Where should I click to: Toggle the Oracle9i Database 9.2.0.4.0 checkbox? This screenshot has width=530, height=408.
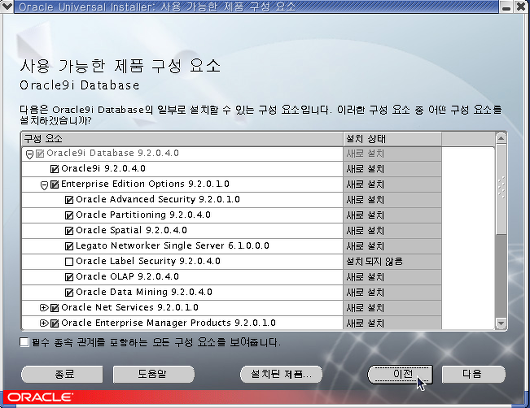click(40, 154)
